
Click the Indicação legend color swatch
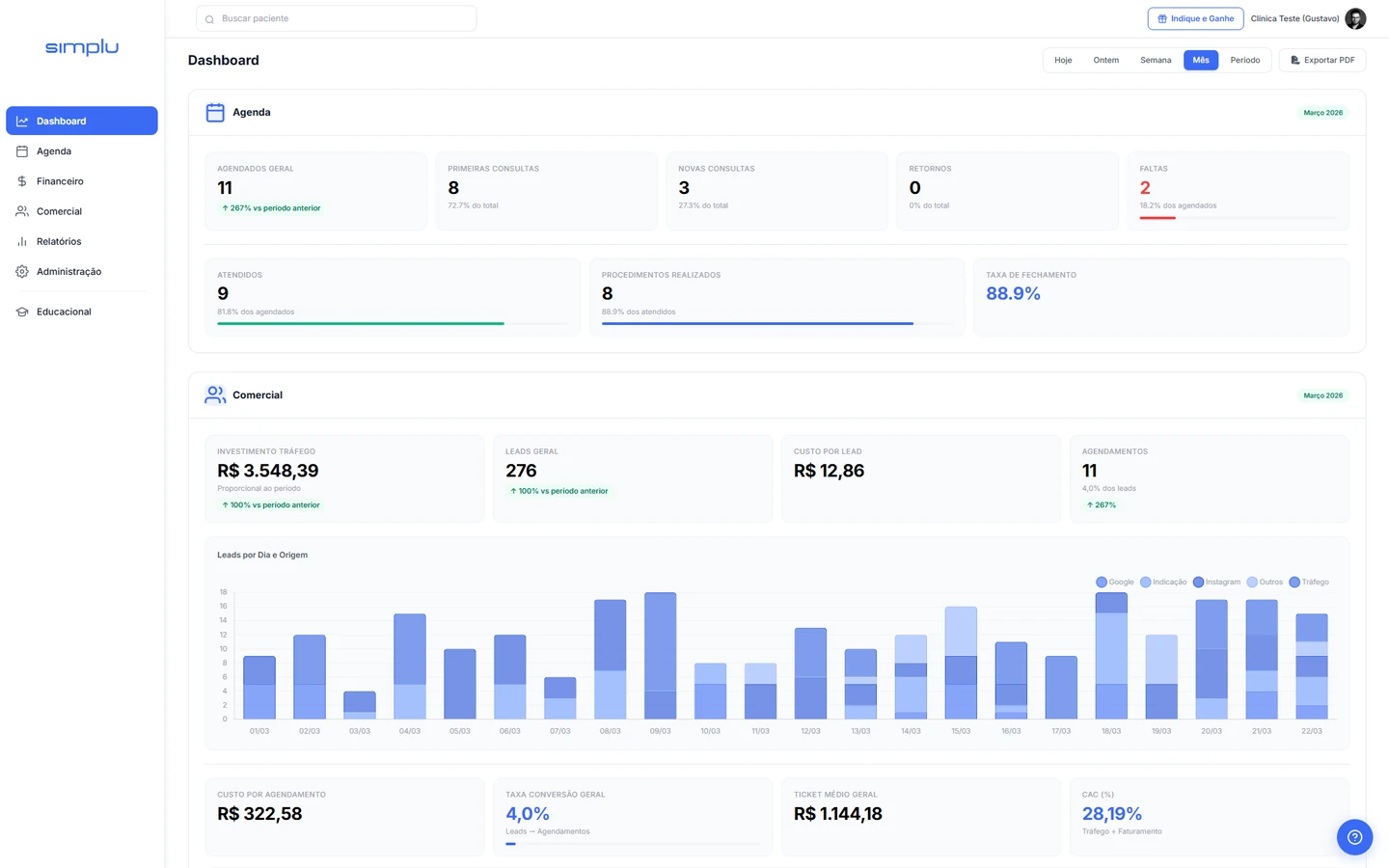pos(1146,583)
